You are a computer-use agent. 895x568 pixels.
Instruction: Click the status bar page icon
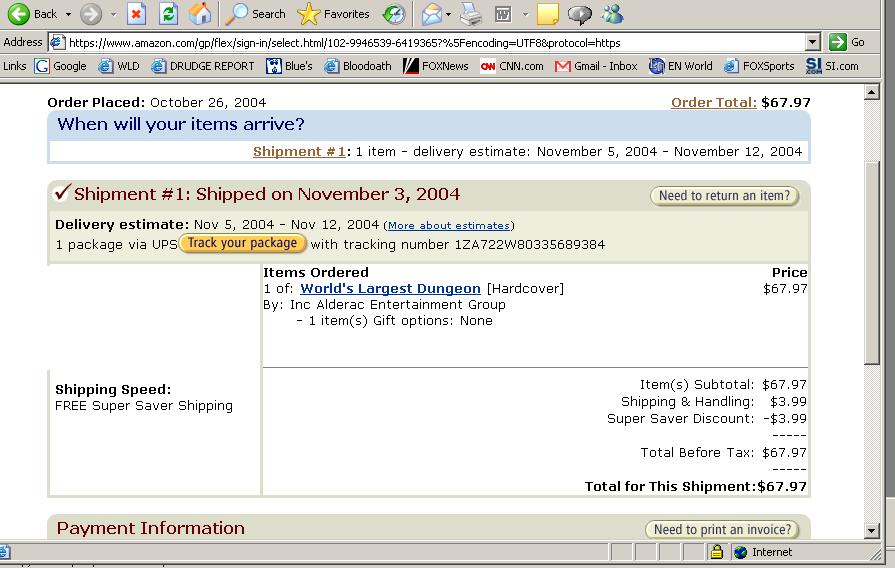[x=5, y=552]
